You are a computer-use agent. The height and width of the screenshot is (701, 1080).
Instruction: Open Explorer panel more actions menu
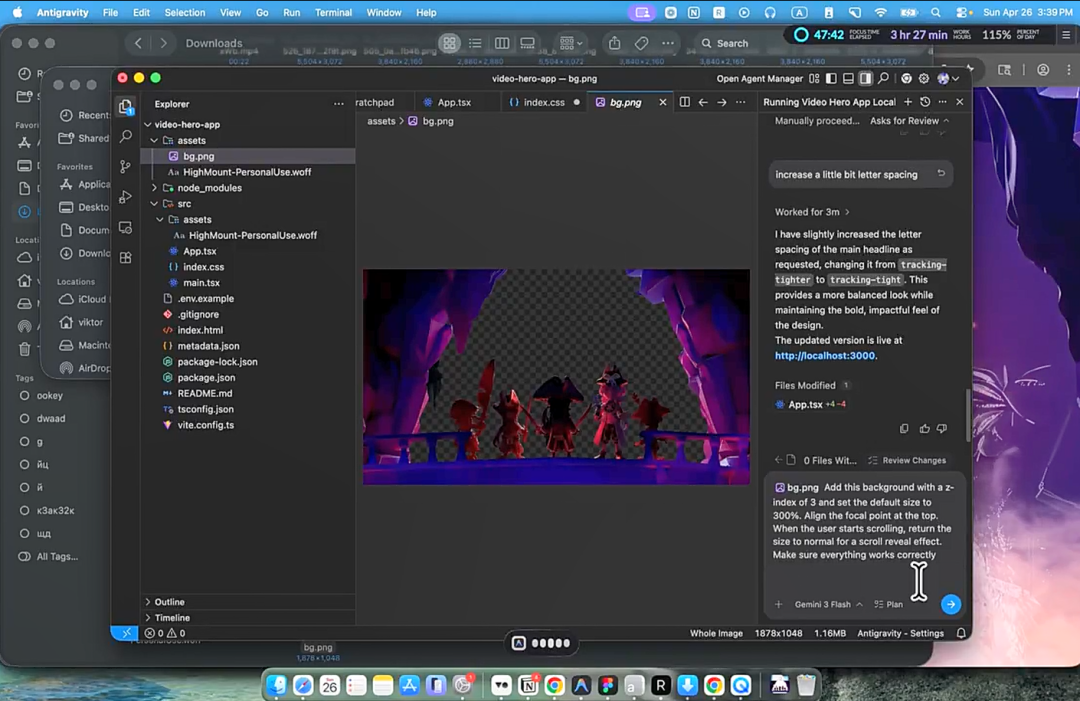click(x=338, y=104)
